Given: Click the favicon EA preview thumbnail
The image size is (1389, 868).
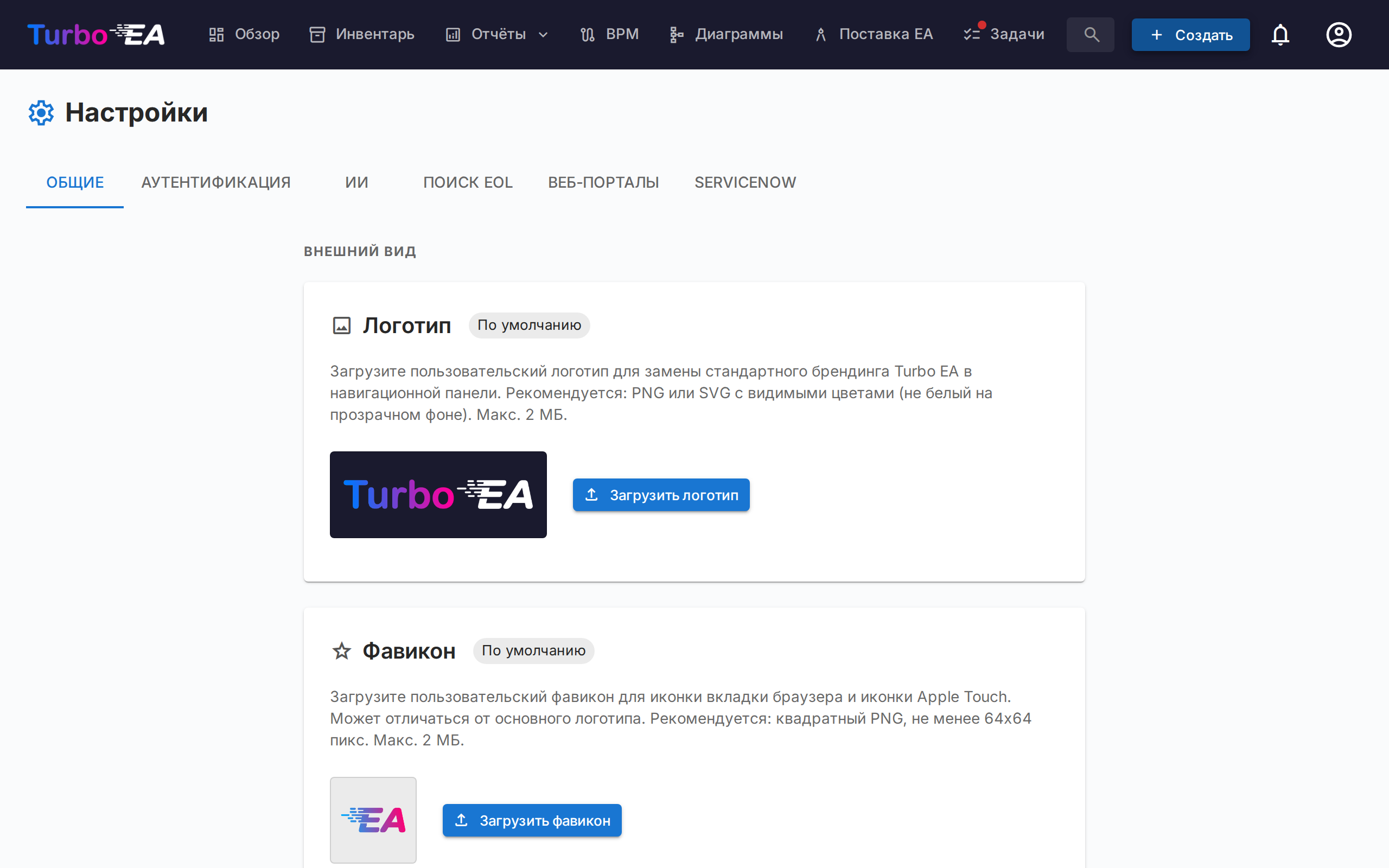Looking at the screenshot, I should point(373,820).
